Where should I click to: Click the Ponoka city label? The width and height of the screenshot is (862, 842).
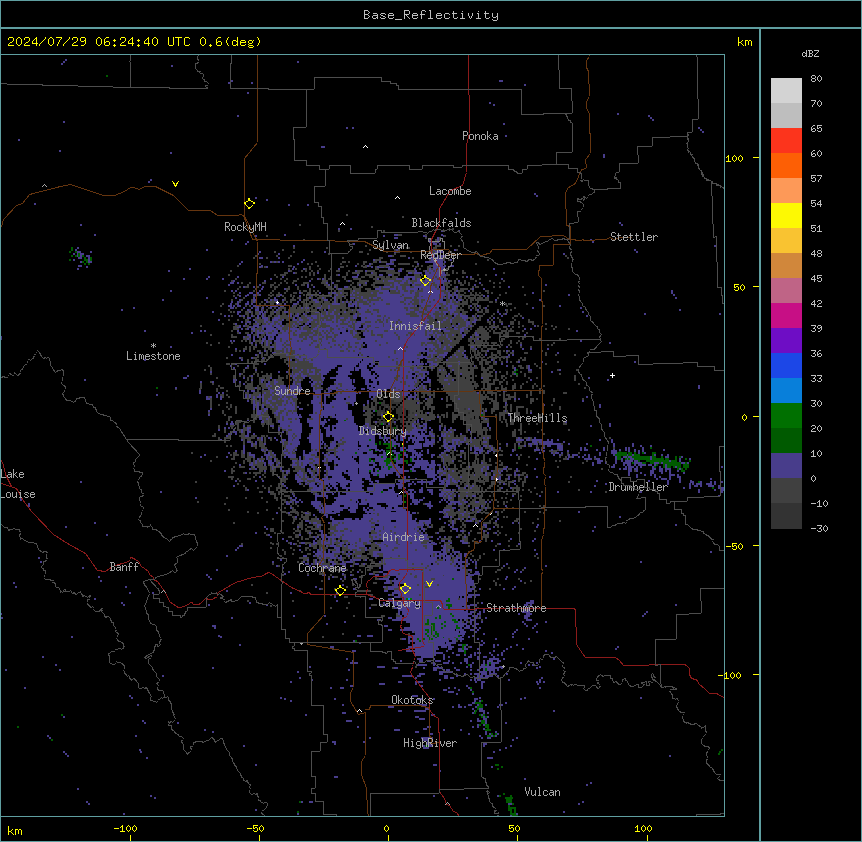tap(480, 136)
